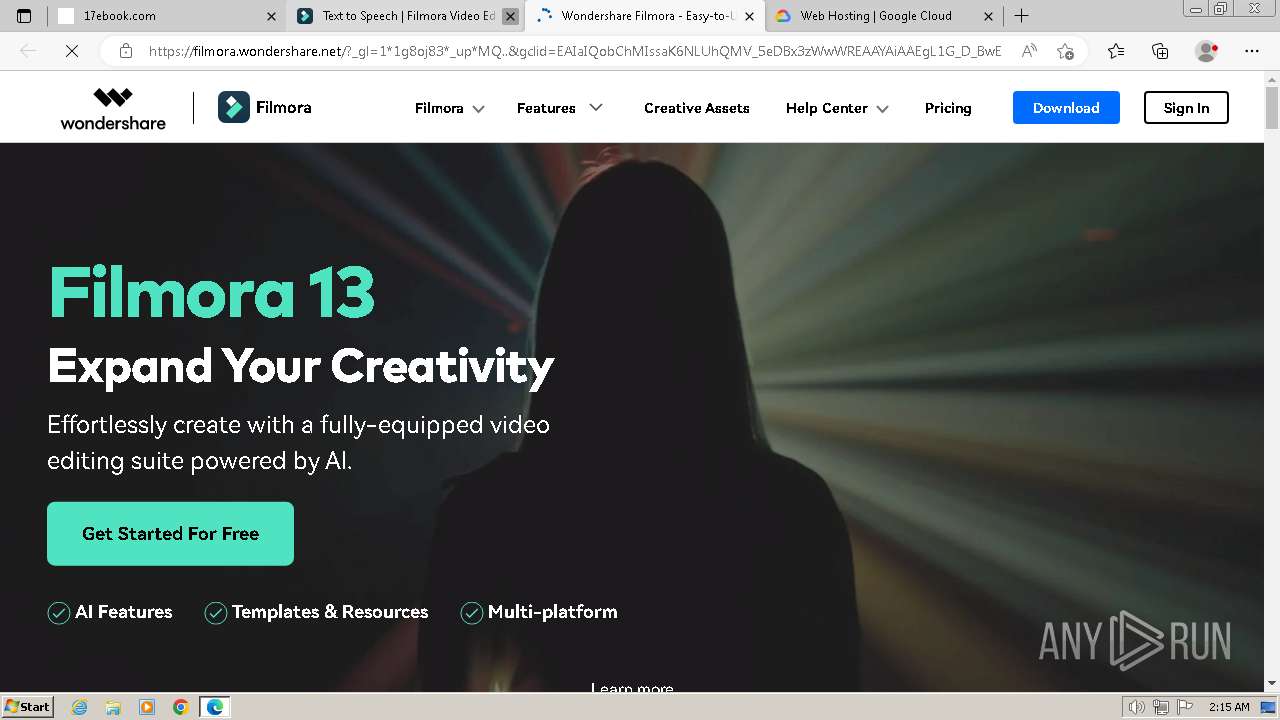This screenshot has width=1280, height=720.
Task: View site information lock icon
Action: [x=125, y=51]
